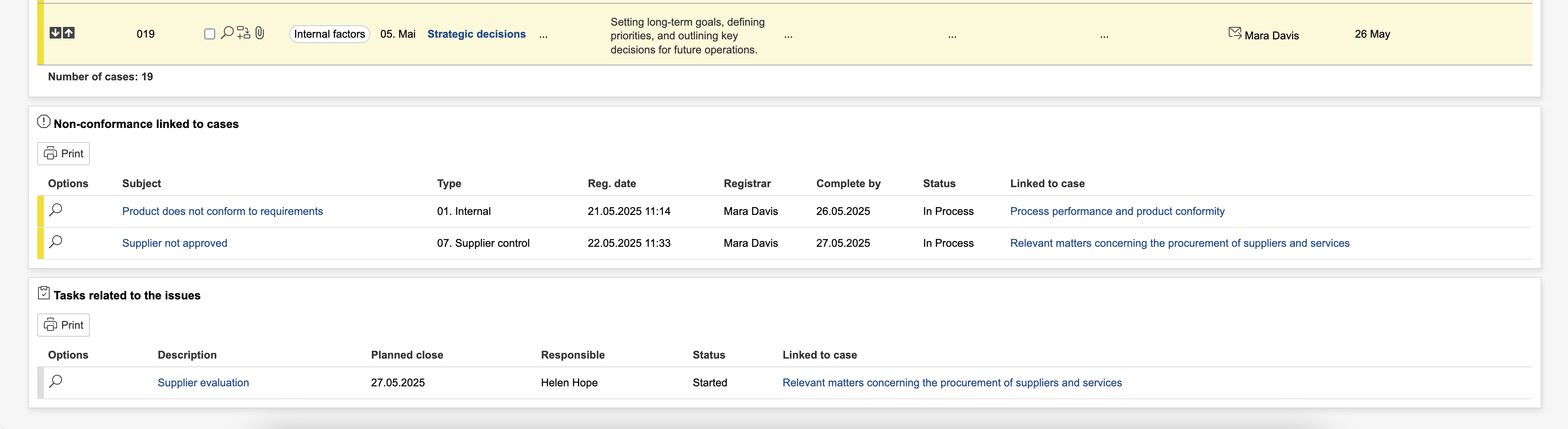The height and width of the screenshot is (429, 1568).
Task: Print the non-conformance list
Action: click(x=63, y=154)
